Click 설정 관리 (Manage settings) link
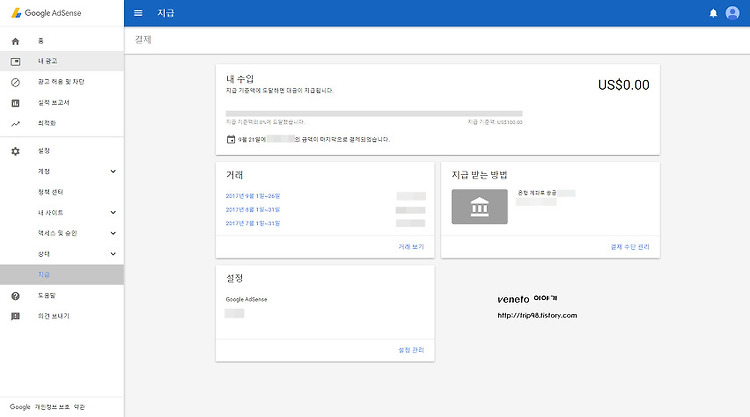The width and height of the screenshot is (750, 417). pos(411,350)
